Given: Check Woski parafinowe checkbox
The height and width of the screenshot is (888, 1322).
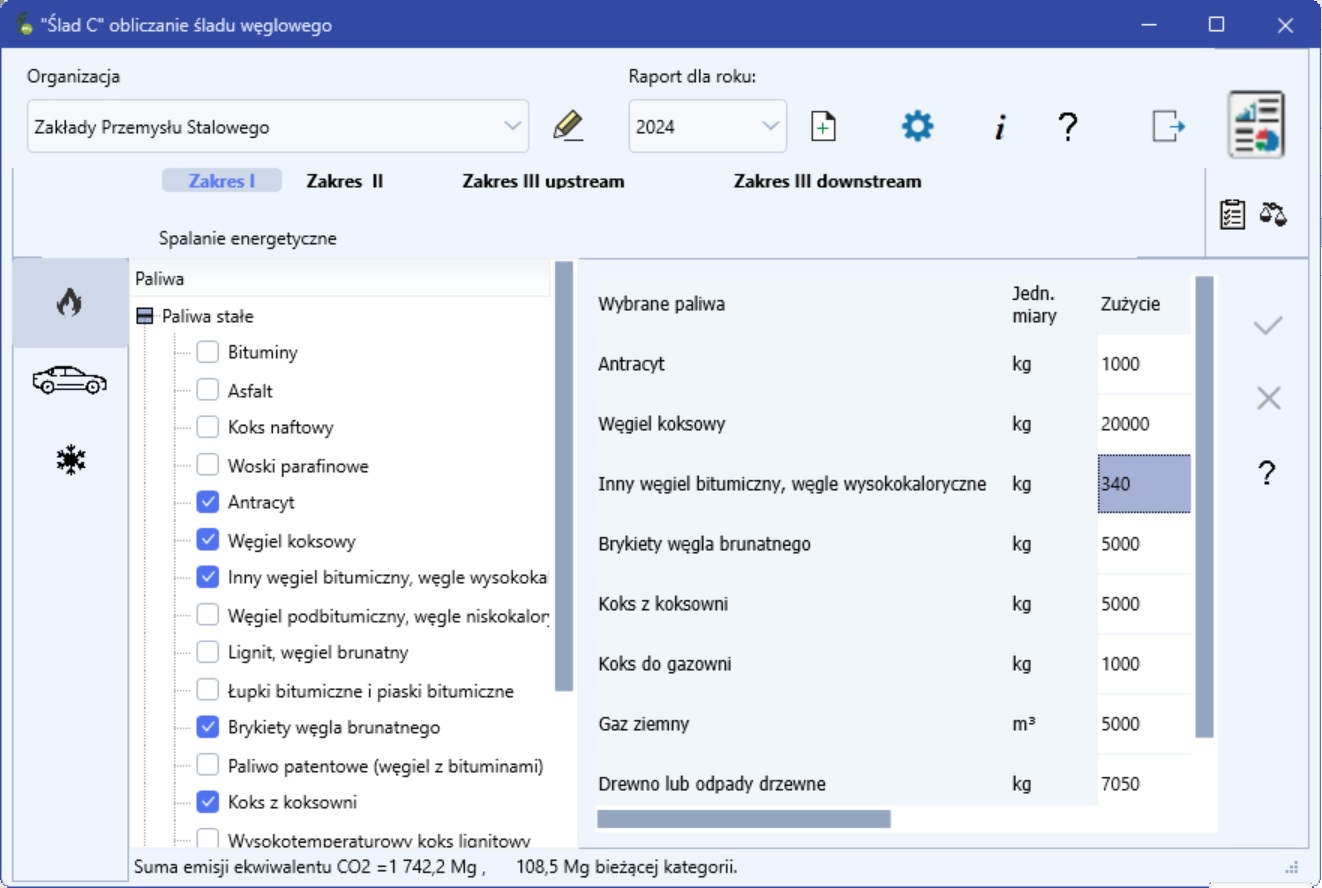Looking at the screenshot, I should tap(207, 465).
